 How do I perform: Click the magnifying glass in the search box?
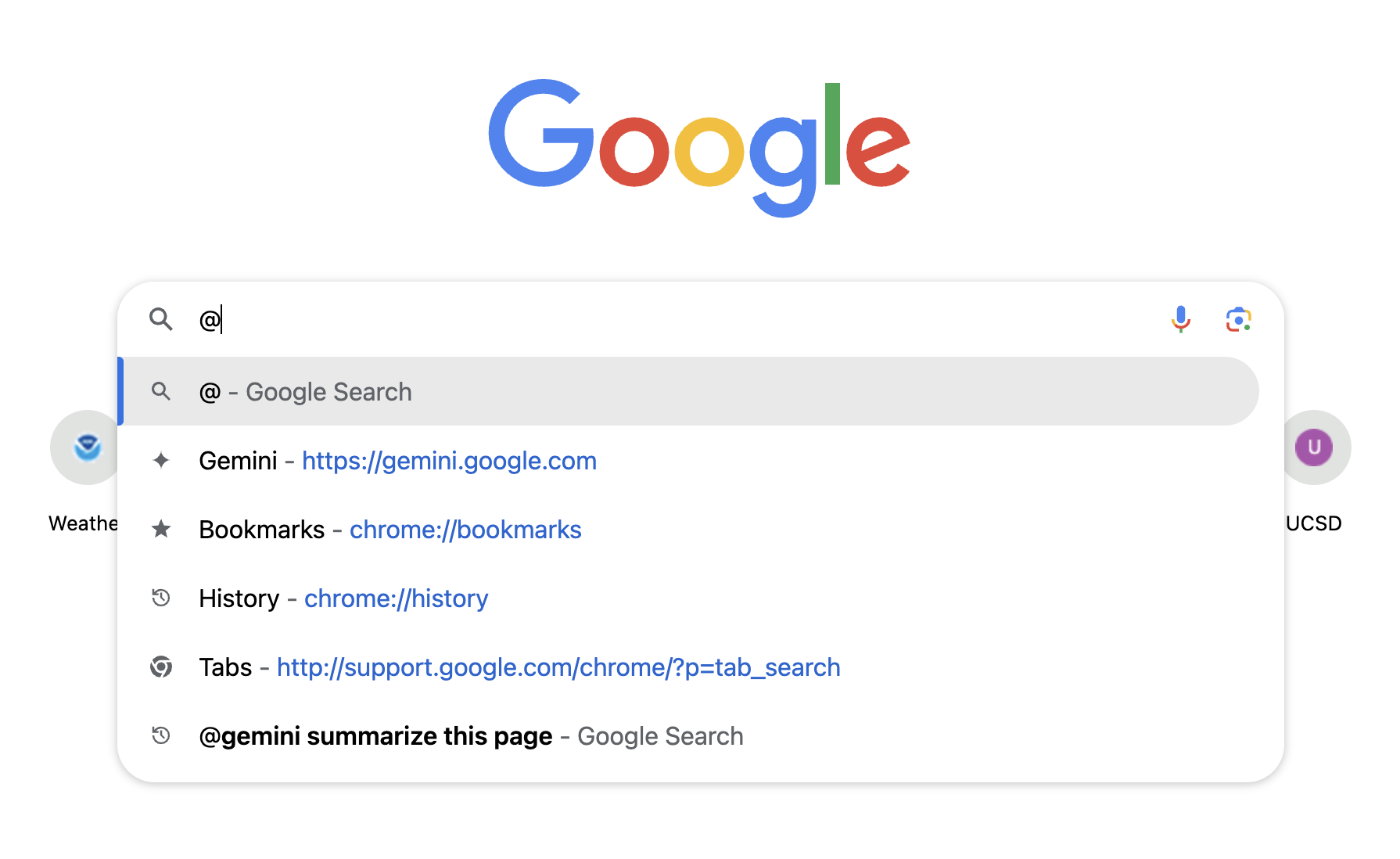pos(161,319)
